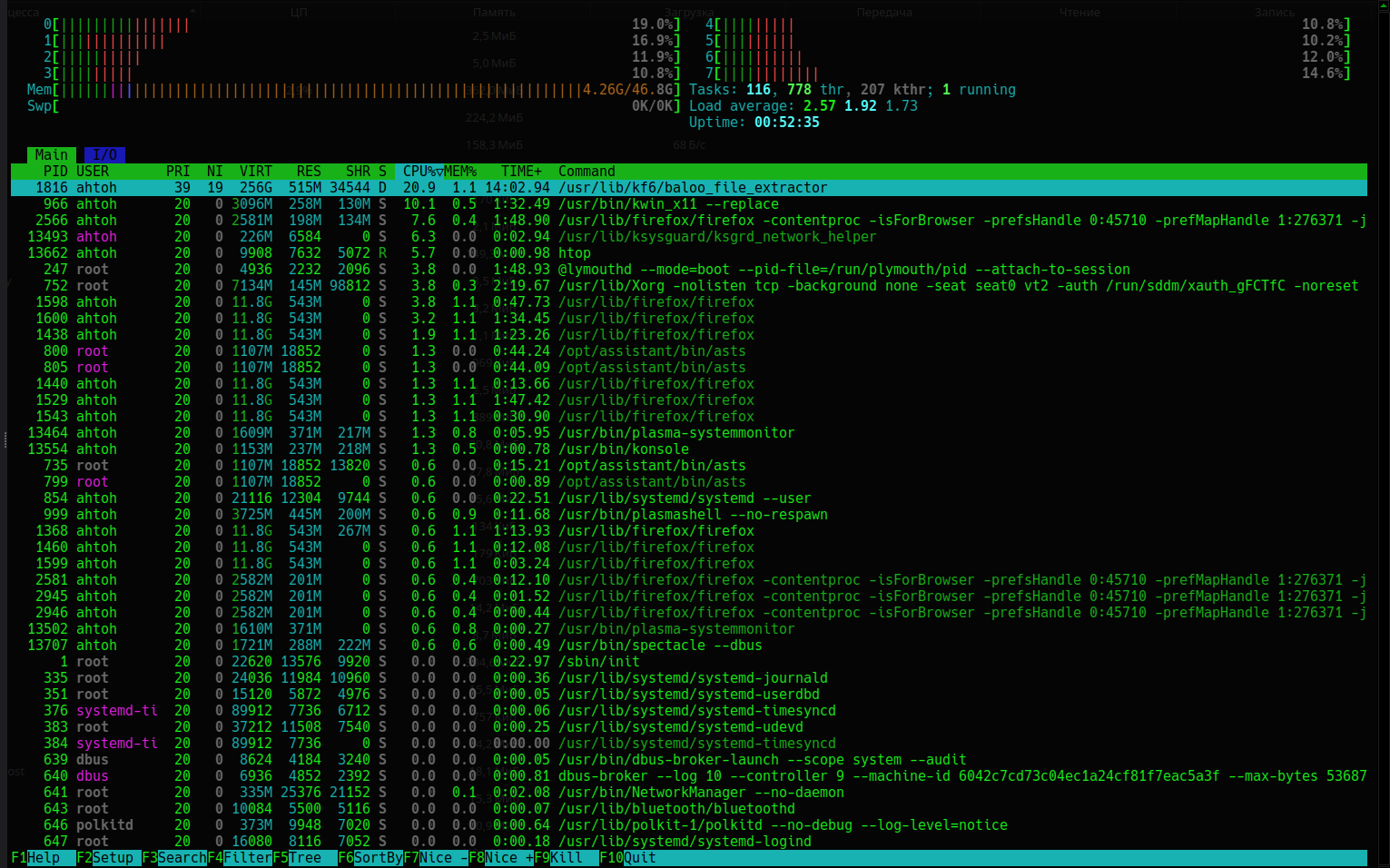Select the /usr/bin/konsole process row

(x=689, y=449)
